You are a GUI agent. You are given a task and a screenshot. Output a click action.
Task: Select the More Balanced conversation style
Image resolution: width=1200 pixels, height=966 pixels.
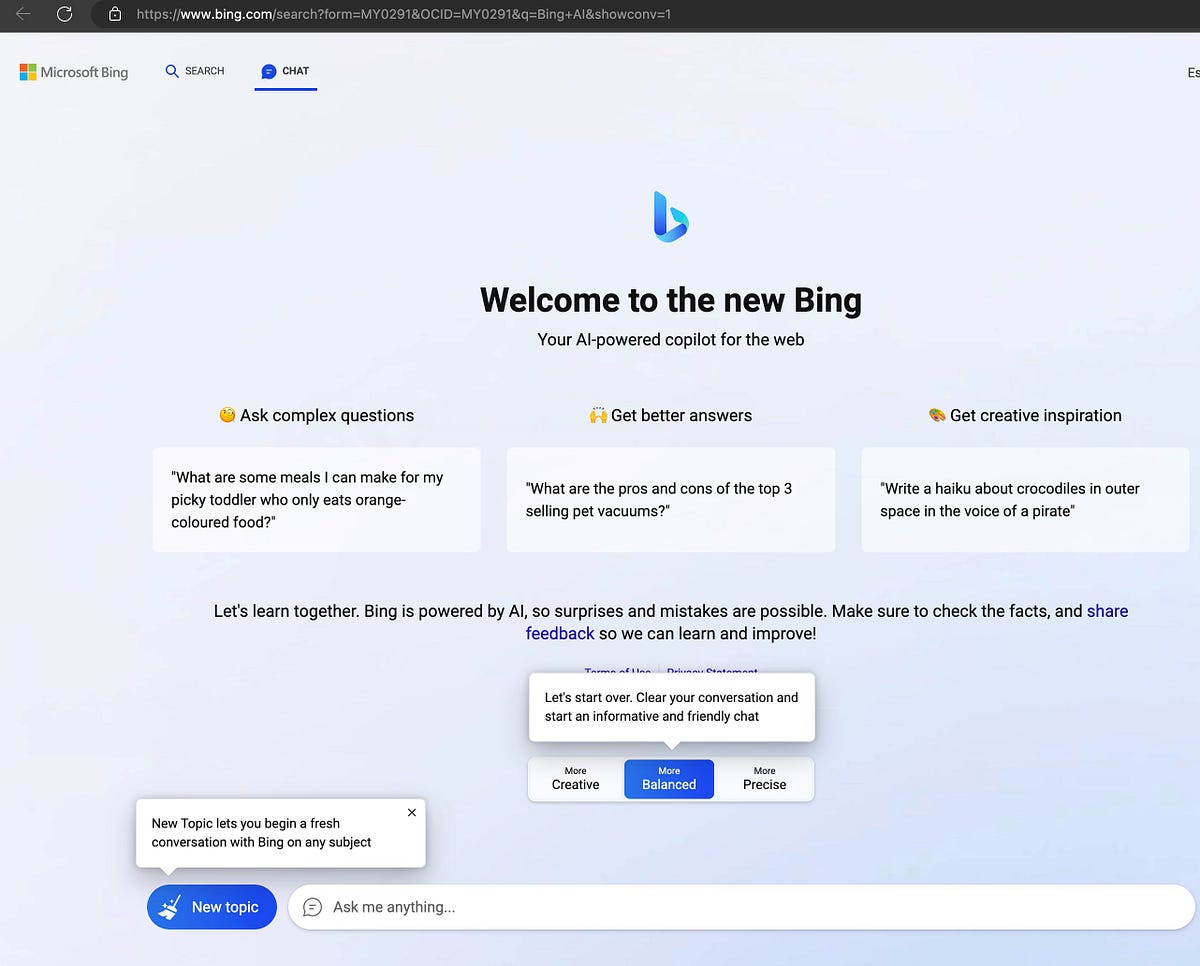[668, 778]
